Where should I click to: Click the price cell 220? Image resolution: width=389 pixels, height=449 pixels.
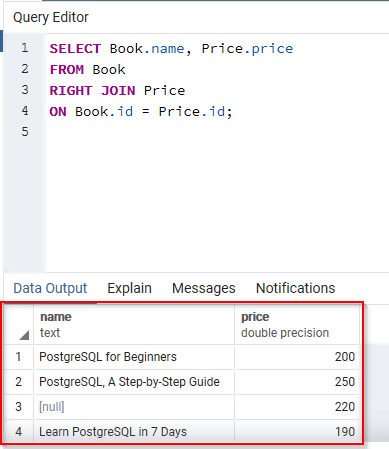click(x=297, y=407)
